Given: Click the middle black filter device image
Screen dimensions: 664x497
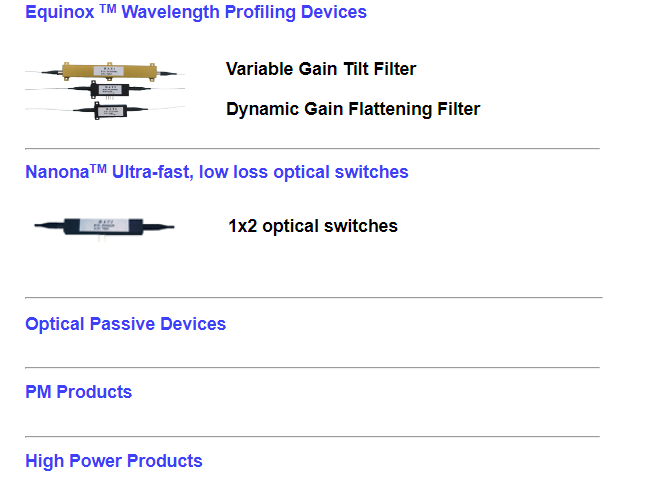Looking at the screenshot, I should click(x=106, y=91).
